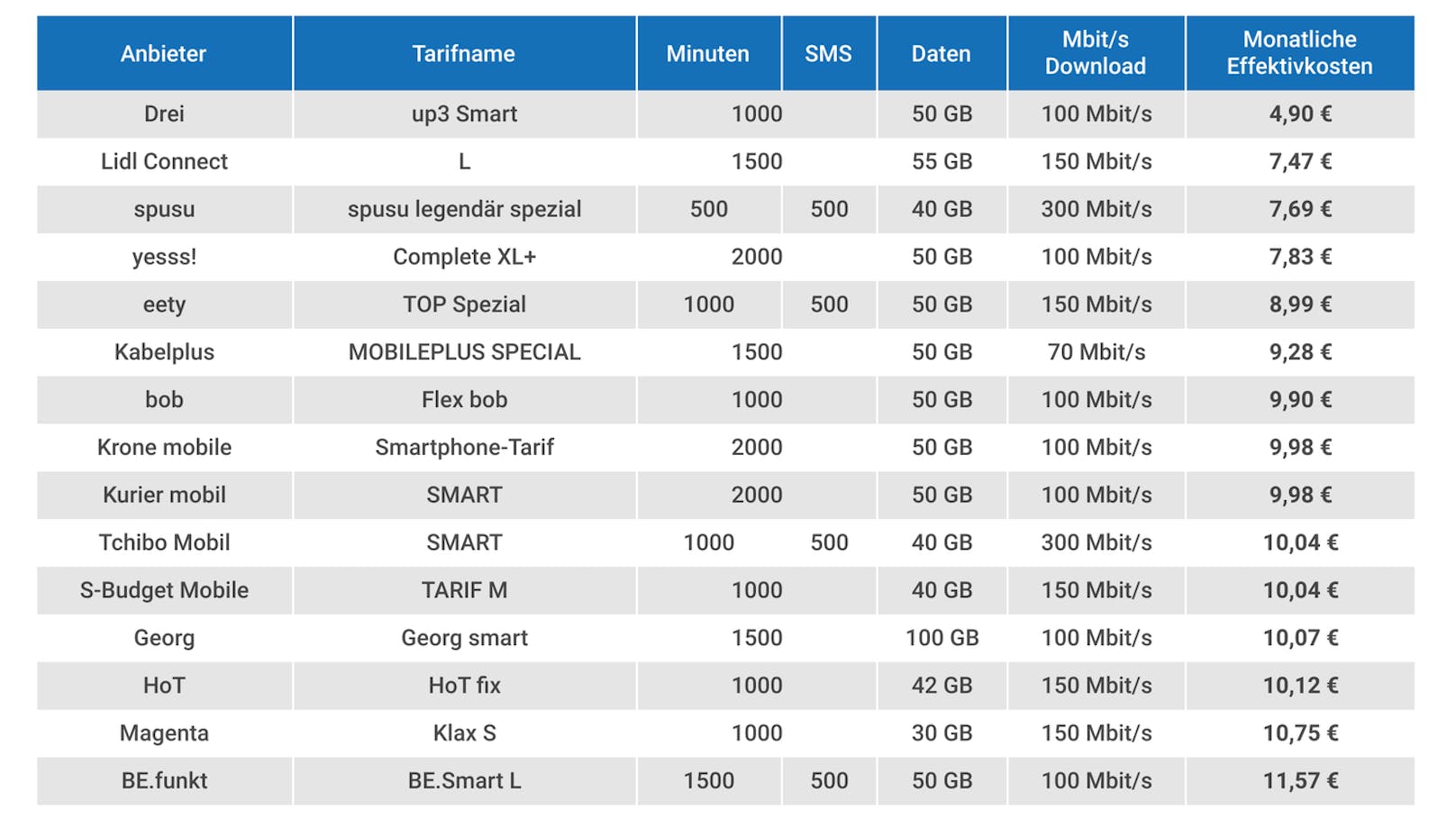Click the 70 Mbit/s download cell
This screenshot has height=819, width=1456.
pos(1097,352)
